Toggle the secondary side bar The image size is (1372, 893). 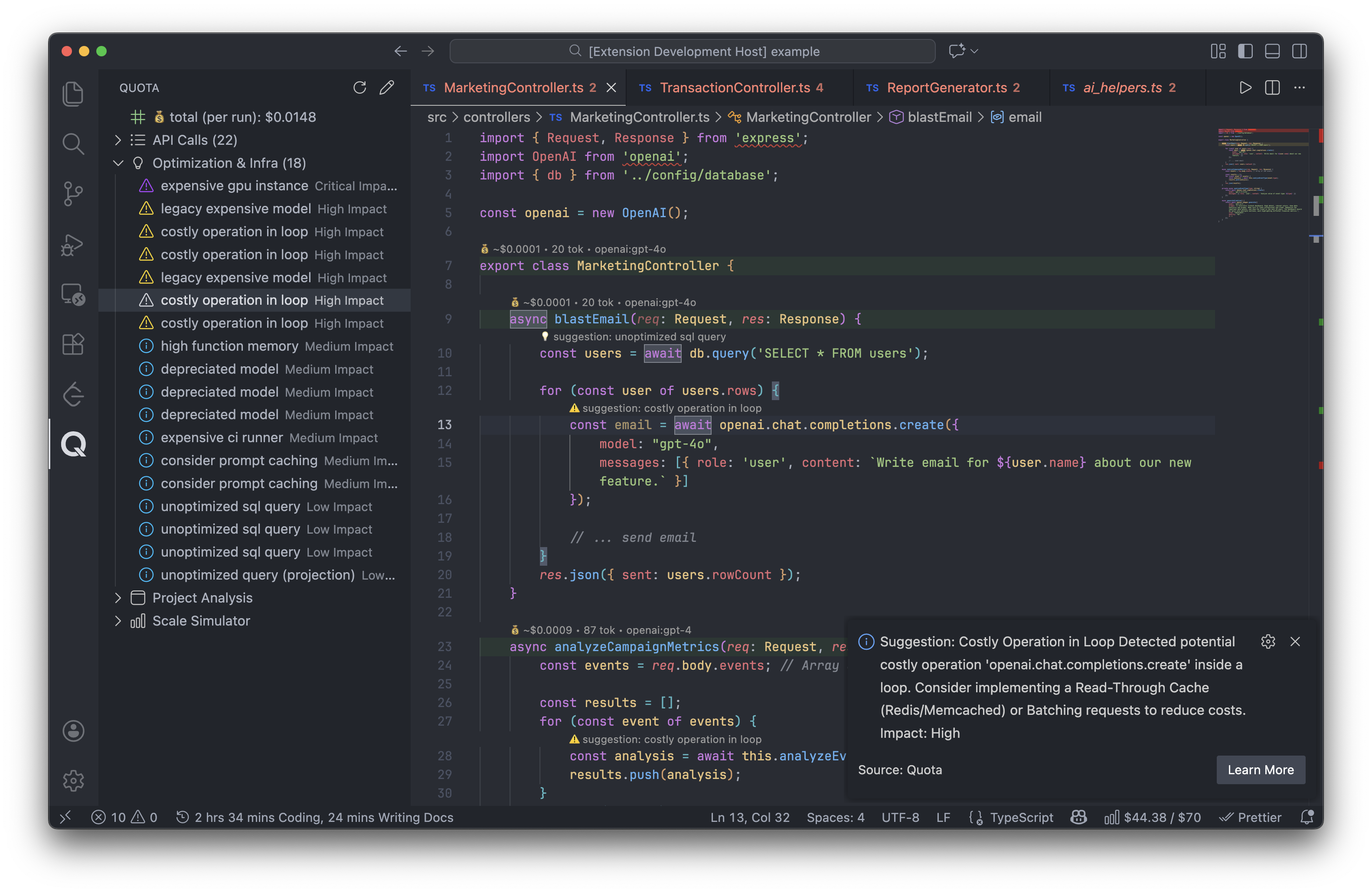1299,51
